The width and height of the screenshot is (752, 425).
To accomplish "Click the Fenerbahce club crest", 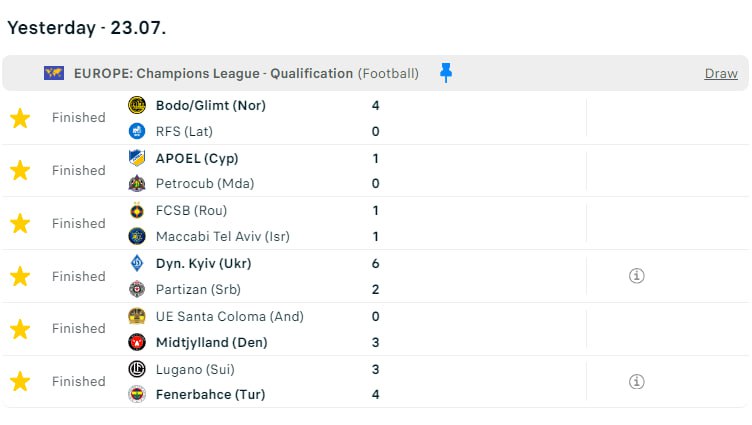I will [137, 394].
